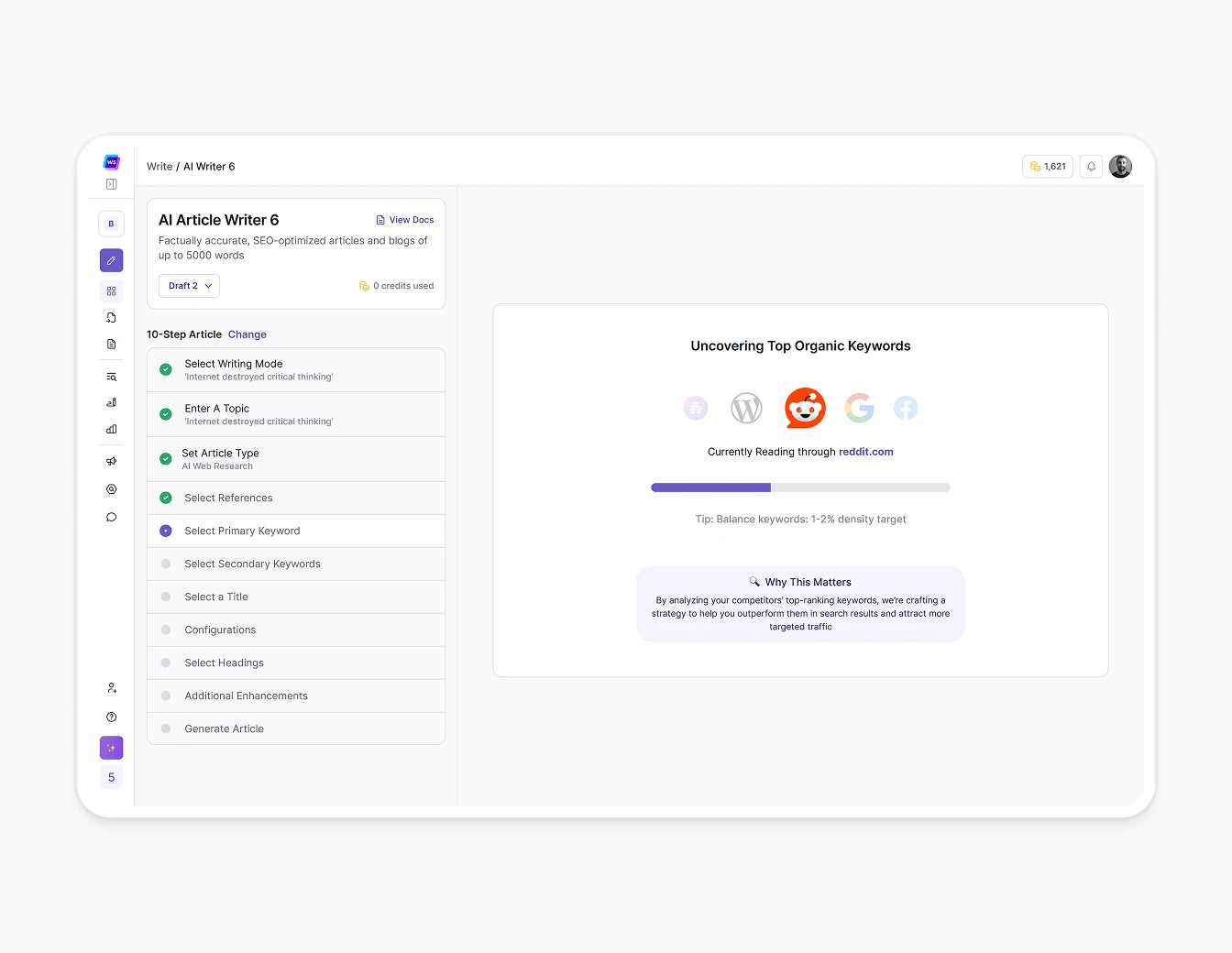Screen dimensions: 1232x953
Task: Click the notification bell icon
Action: pos(1091,166)
